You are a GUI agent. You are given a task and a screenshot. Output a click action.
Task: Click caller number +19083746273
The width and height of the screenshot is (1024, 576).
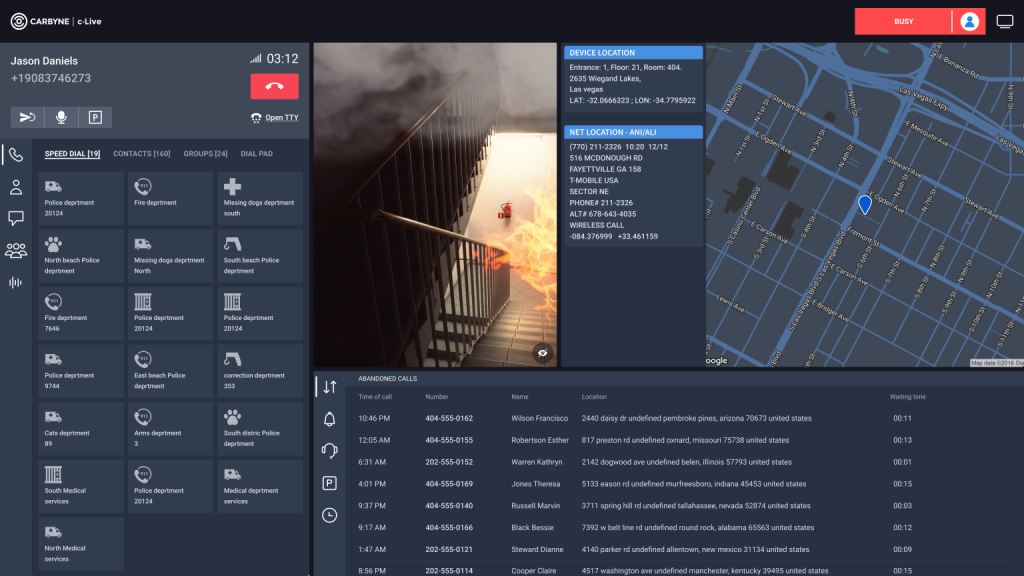(51, 78)
